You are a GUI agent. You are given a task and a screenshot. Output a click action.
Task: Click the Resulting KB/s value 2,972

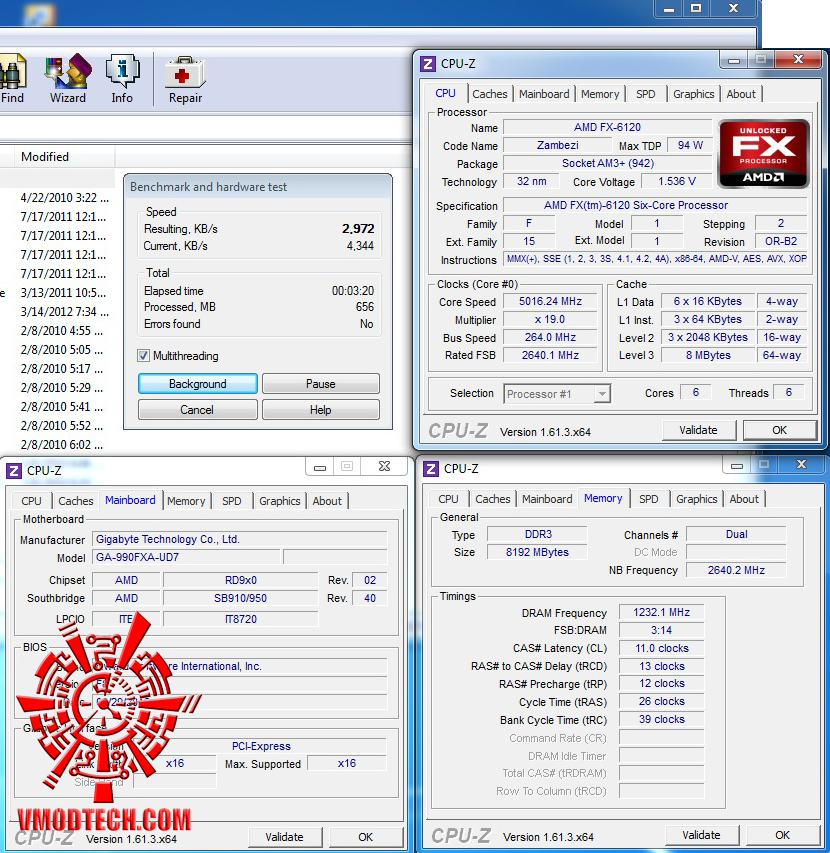[358, 228]
